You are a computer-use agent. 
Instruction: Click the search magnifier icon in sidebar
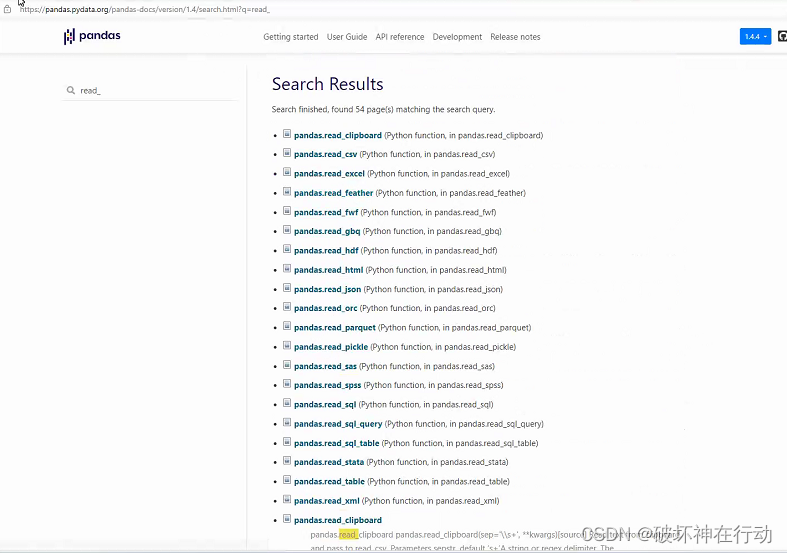pyautogui.click(x=71, y=90)
